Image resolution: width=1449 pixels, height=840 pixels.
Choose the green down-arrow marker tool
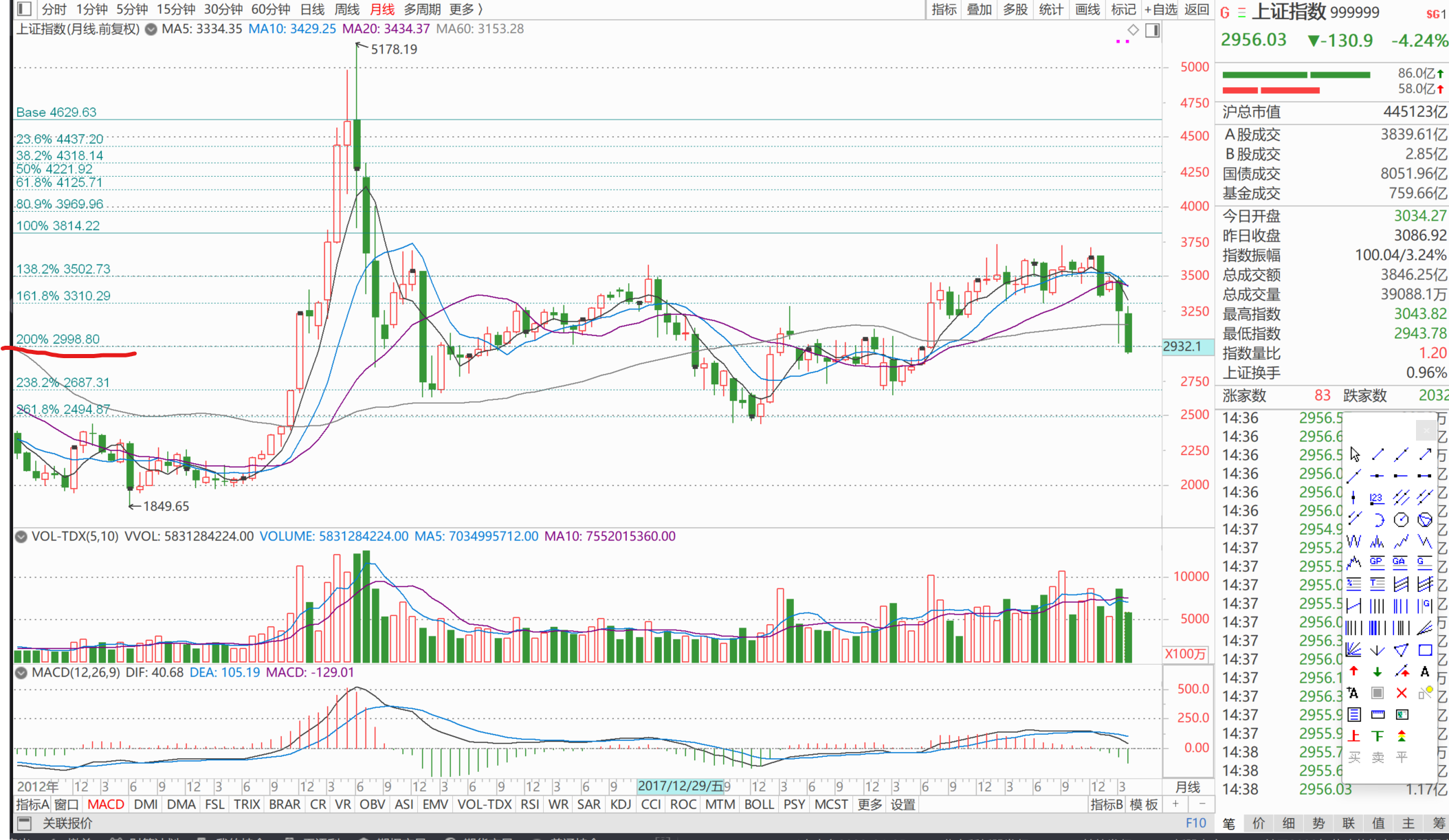(1378, 672)
